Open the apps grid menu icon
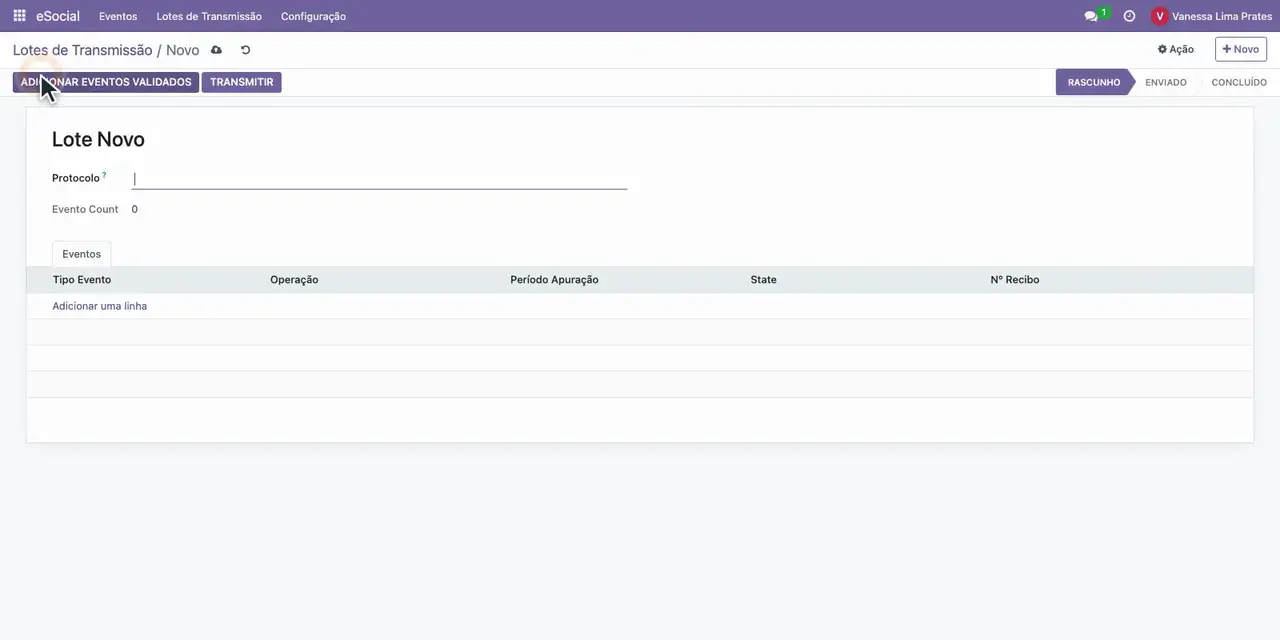Image resolution: width=1280 pixels, height=640 pixels. point(19,16)
